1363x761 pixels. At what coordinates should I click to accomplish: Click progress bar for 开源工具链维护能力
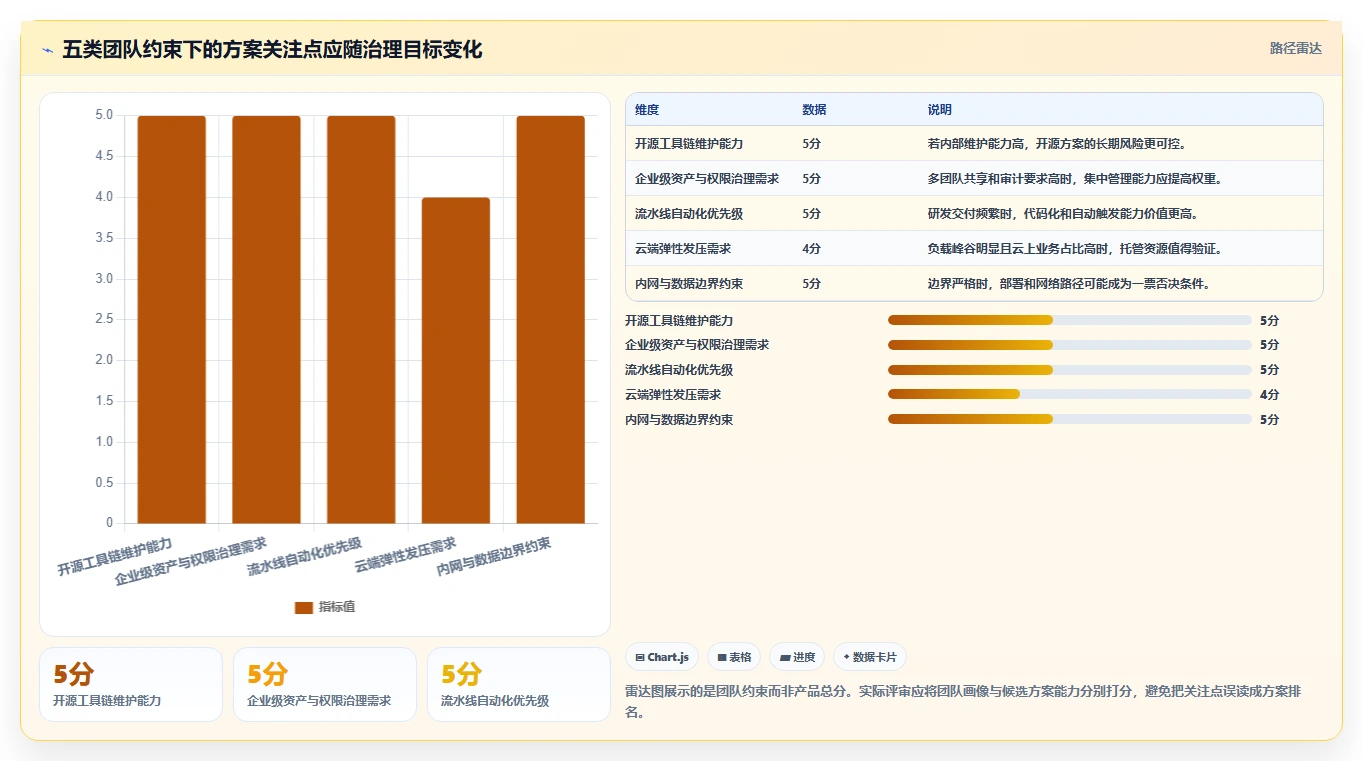[x=1070, y=320]
